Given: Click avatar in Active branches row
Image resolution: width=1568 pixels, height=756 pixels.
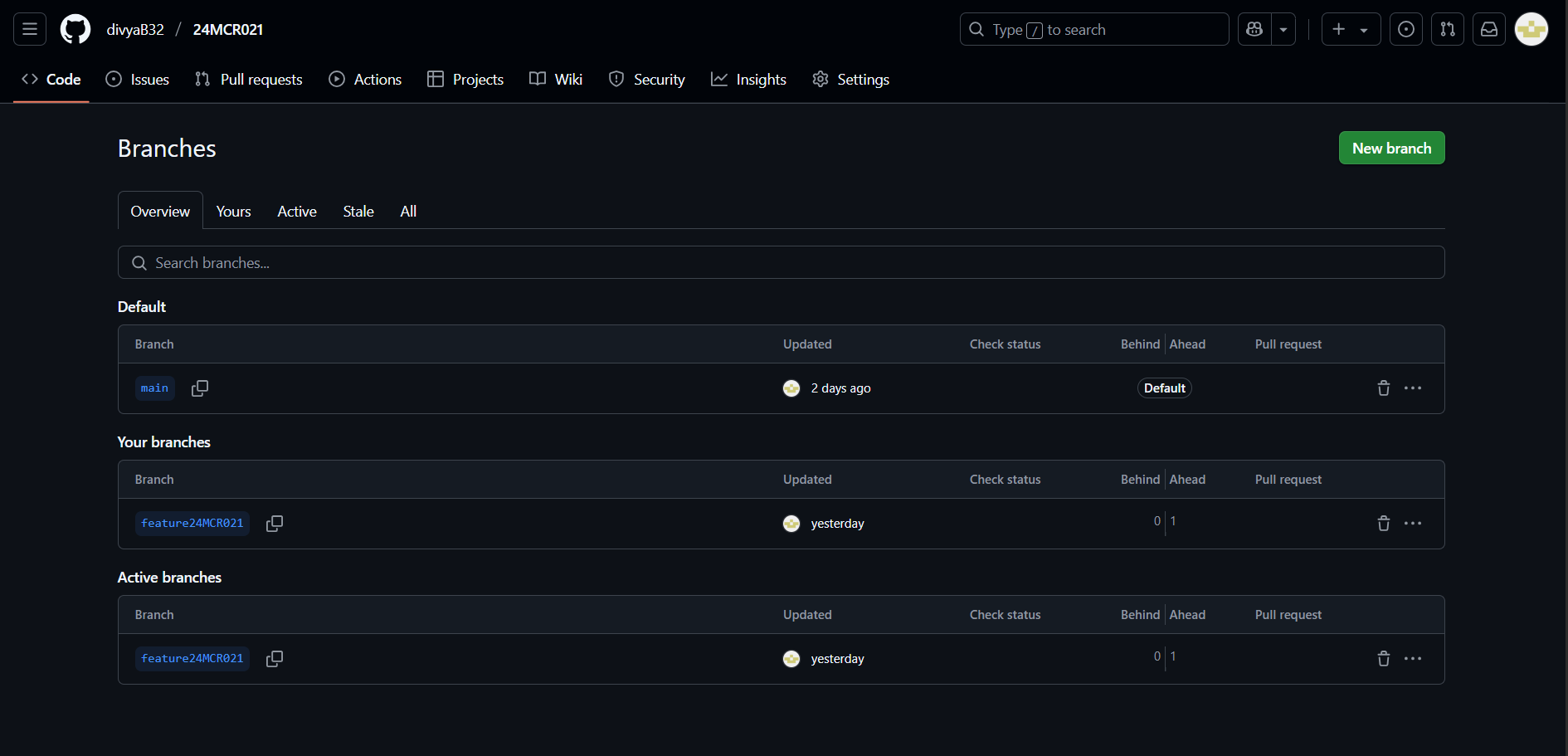Looking at the screenshot, I should (x=791, y=658).
